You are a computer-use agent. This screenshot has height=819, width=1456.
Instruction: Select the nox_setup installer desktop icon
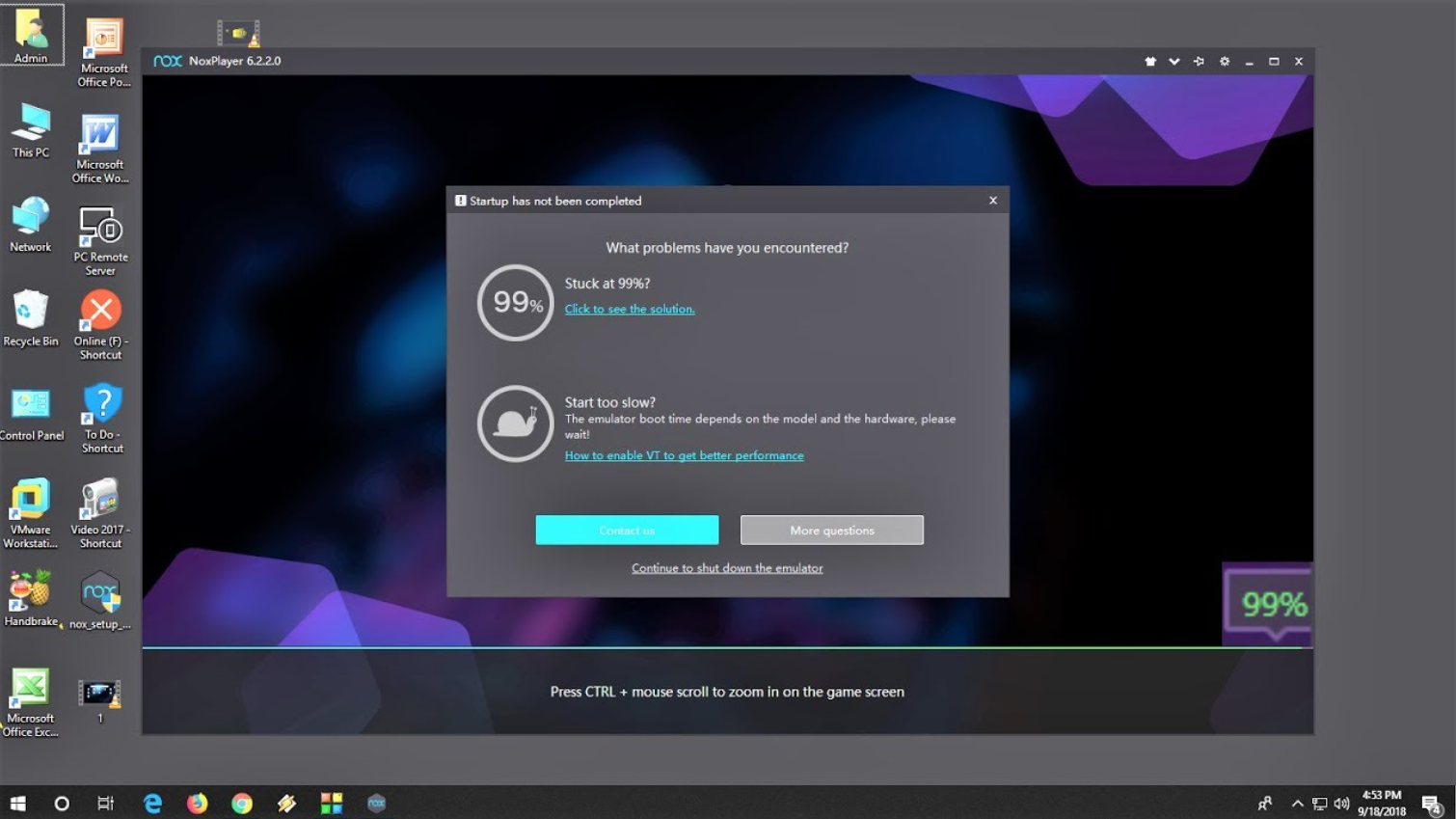(x=100, y=600)
